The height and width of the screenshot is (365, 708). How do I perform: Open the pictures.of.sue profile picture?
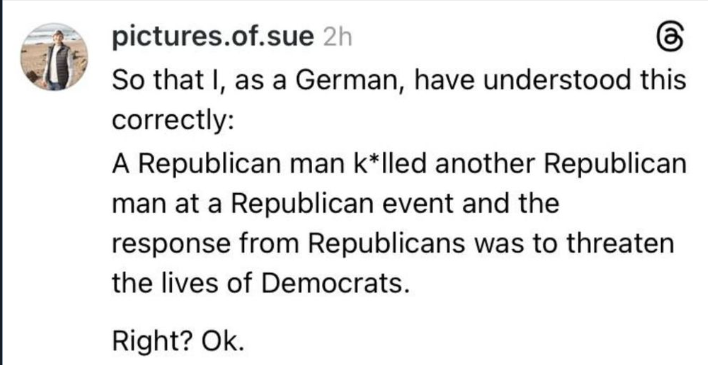[x=54, y=57]
